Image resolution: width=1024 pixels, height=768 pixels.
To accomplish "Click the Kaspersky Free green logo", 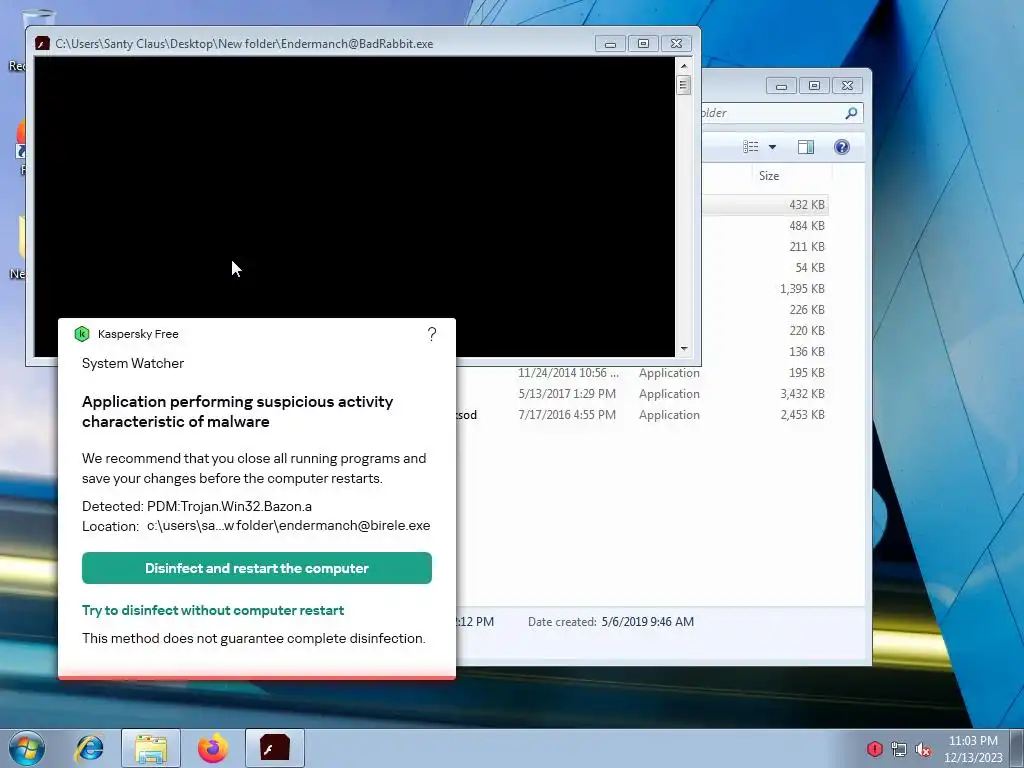I will tap(82, 334).
